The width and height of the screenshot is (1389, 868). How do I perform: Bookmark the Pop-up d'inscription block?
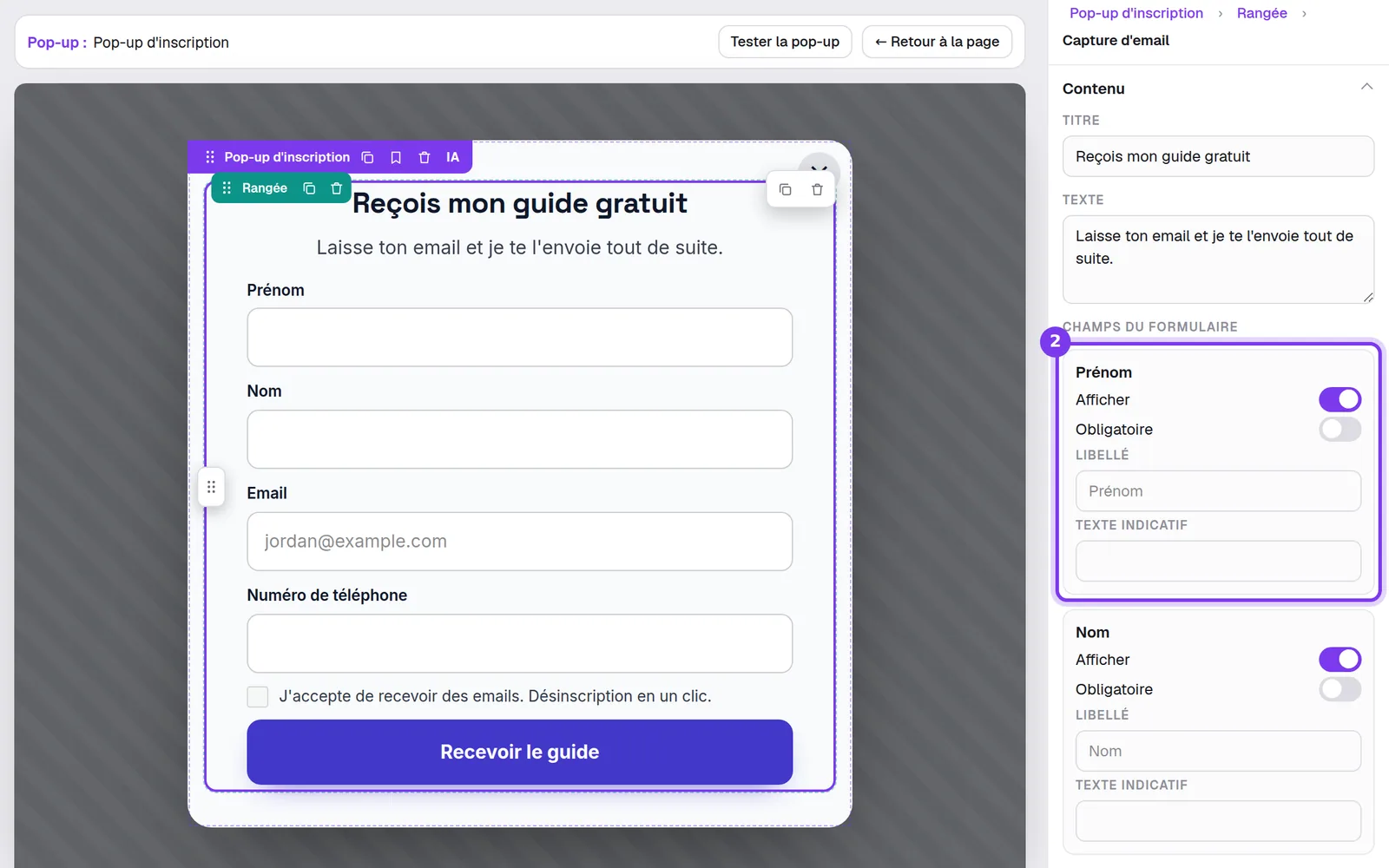pyautogui.click(x=396, y=157)
